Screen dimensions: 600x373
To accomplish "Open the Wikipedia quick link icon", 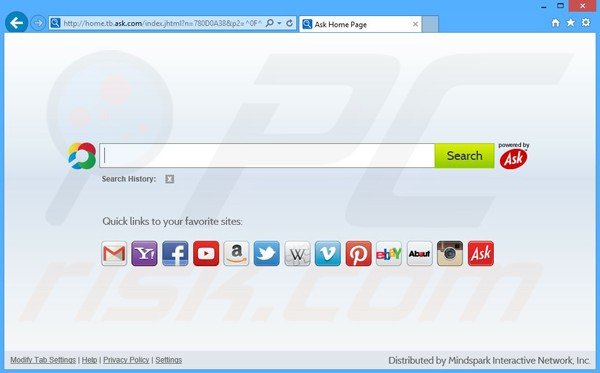I will pos(297,253).
